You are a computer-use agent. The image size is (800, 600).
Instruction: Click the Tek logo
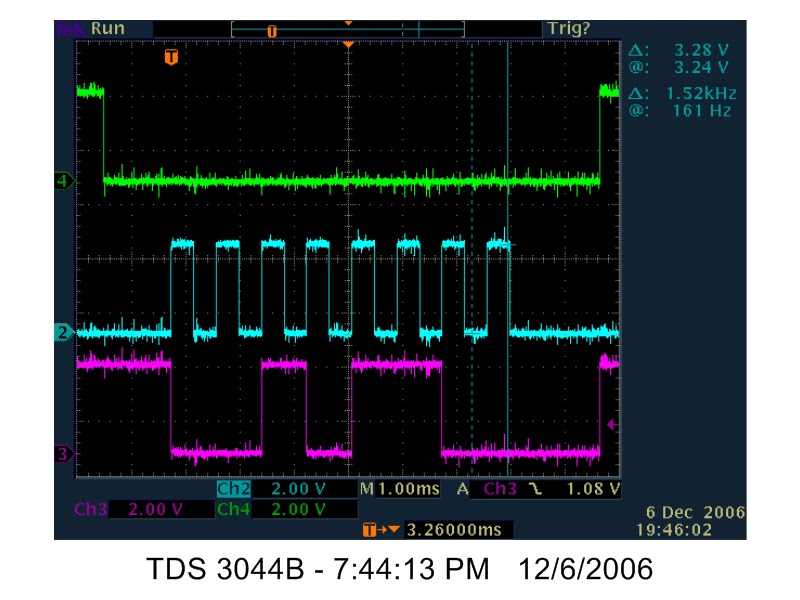[72, 28]
